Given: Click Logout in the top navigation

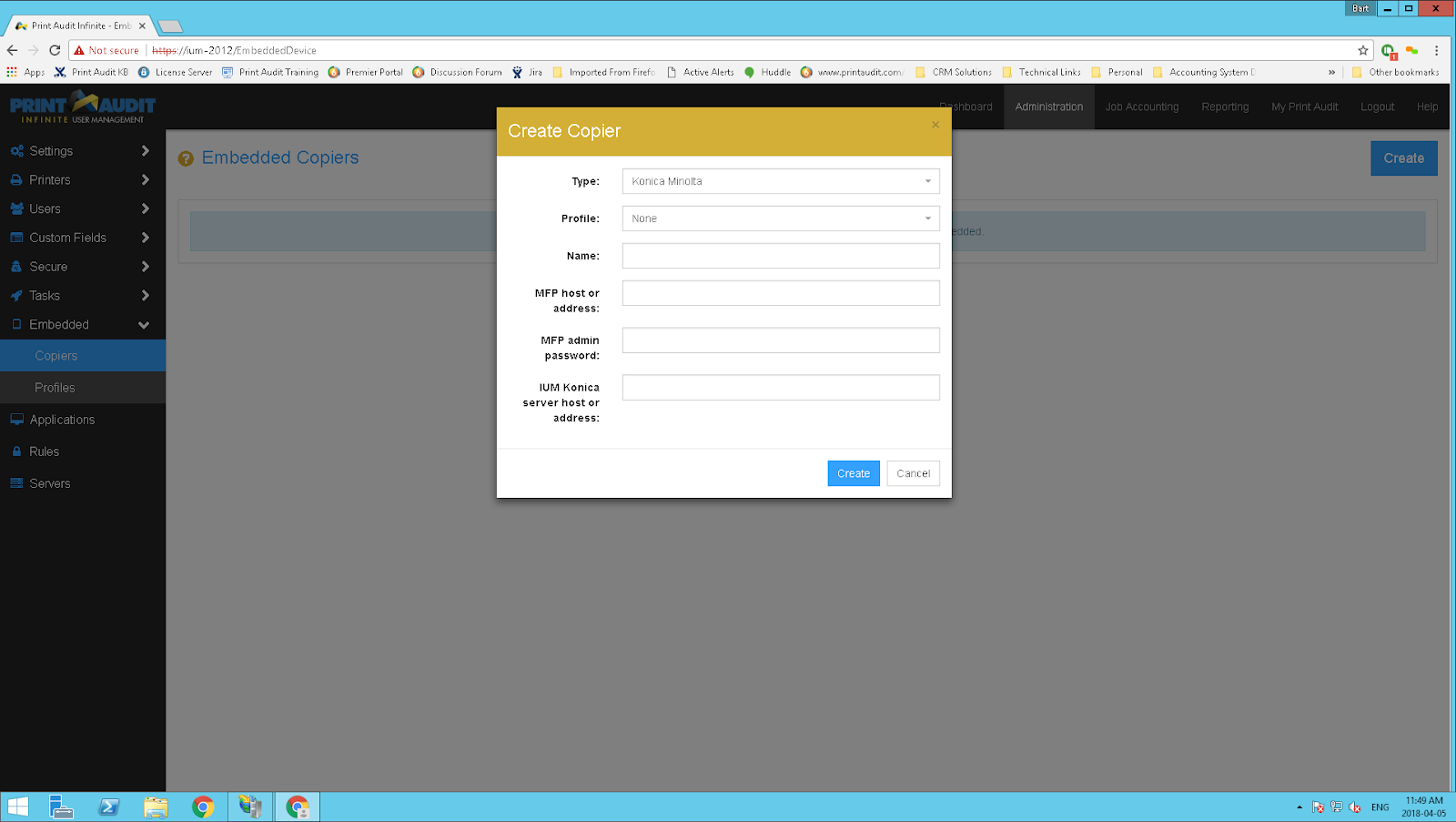Looking at the screenshot, I should pos(1377,107).
